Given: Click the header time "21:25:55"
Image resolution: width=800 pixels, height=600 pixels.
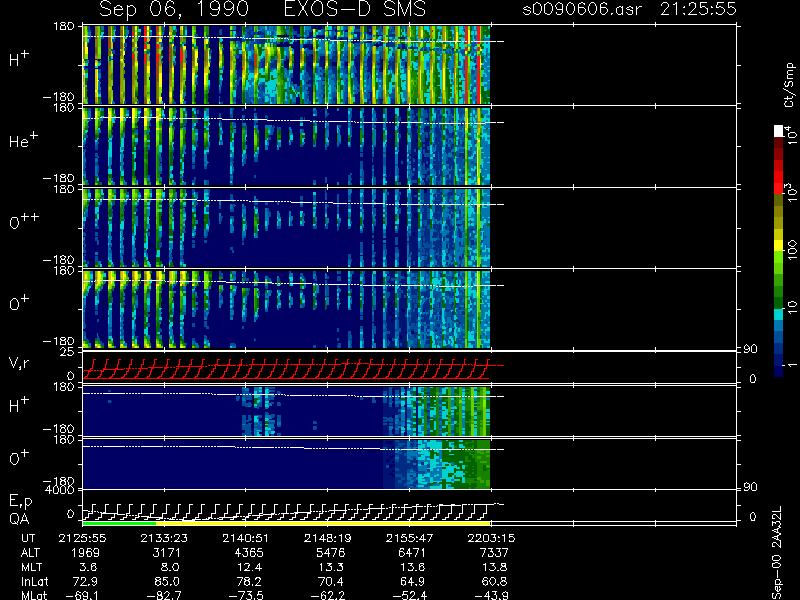Looking at the screenshot, I should (698, 9).
